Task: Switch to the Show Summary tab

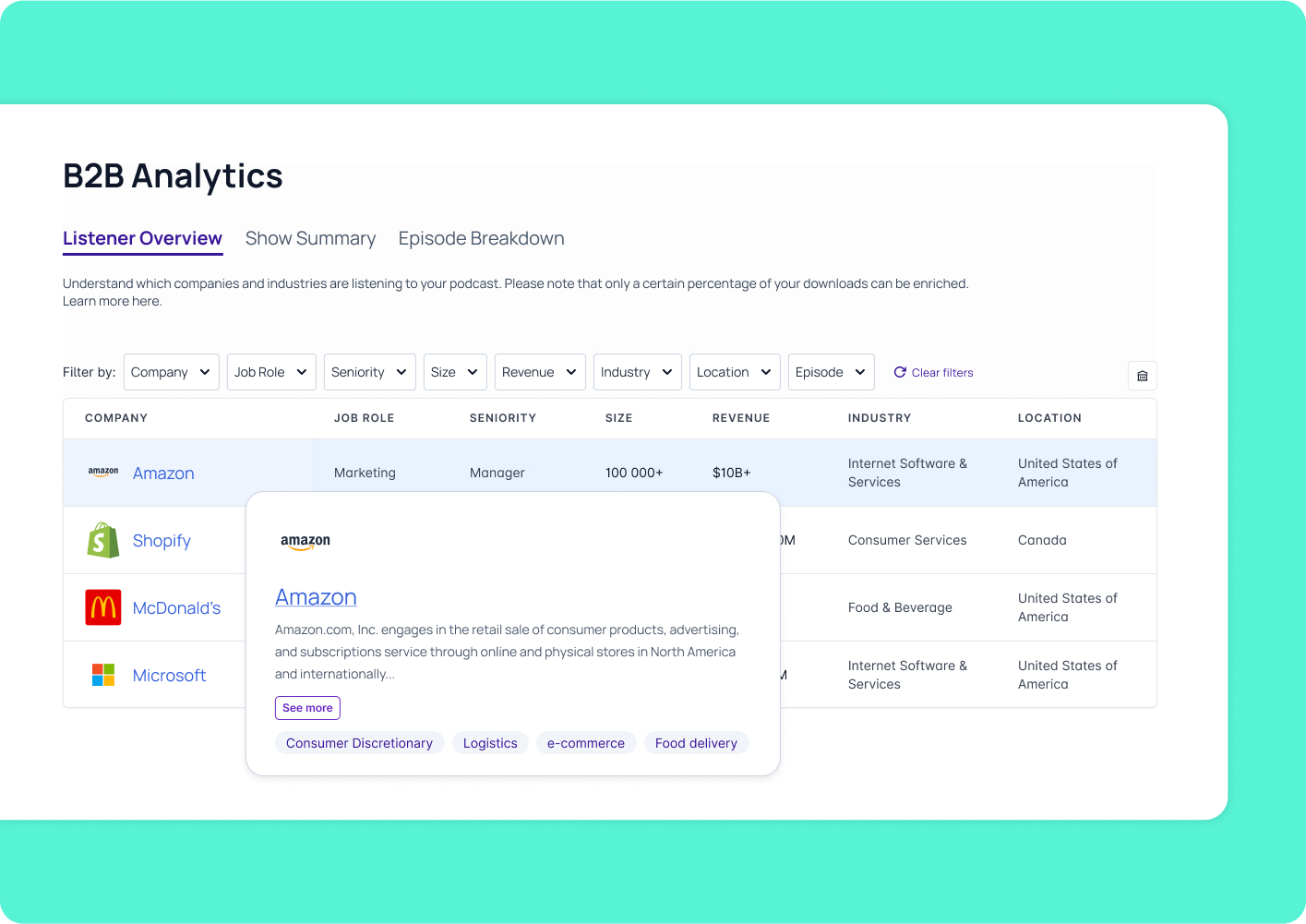Action: coord(311,238)
